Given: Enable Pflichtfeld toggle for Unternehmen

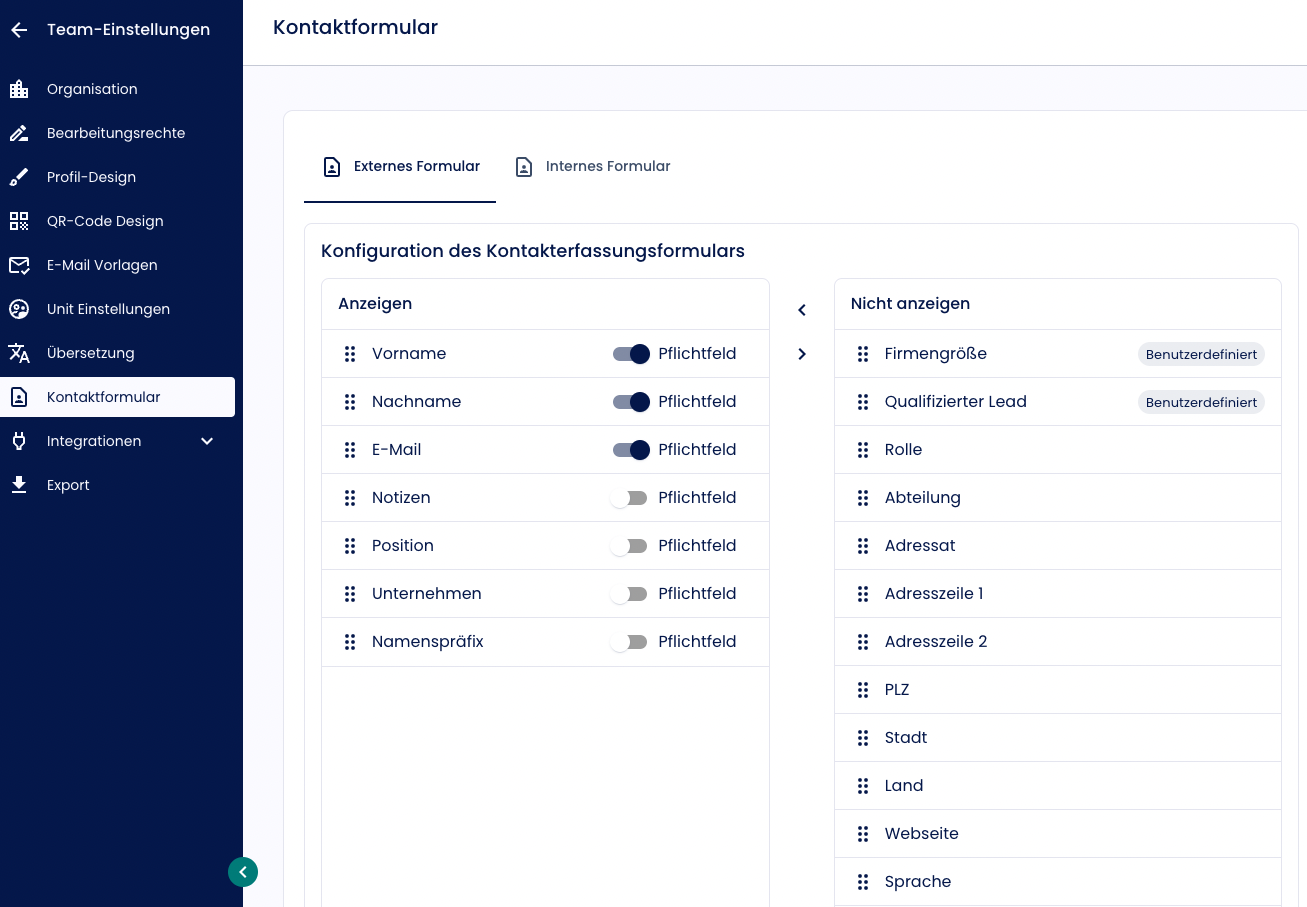Looking at the screenshot, I should [x=629, y=594].
